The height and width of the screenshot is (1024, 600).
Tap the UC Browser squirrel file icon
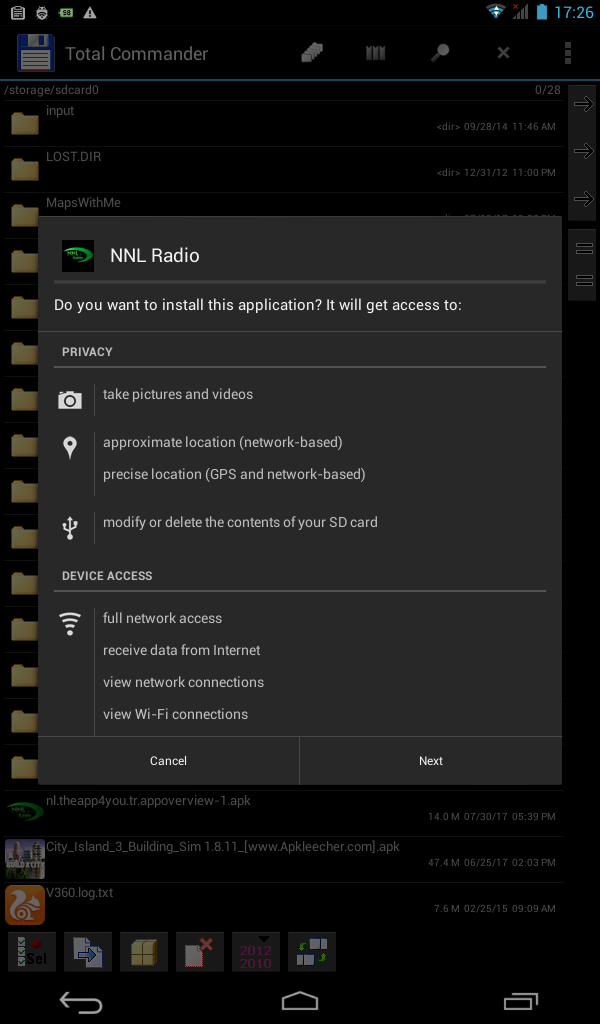24,904
